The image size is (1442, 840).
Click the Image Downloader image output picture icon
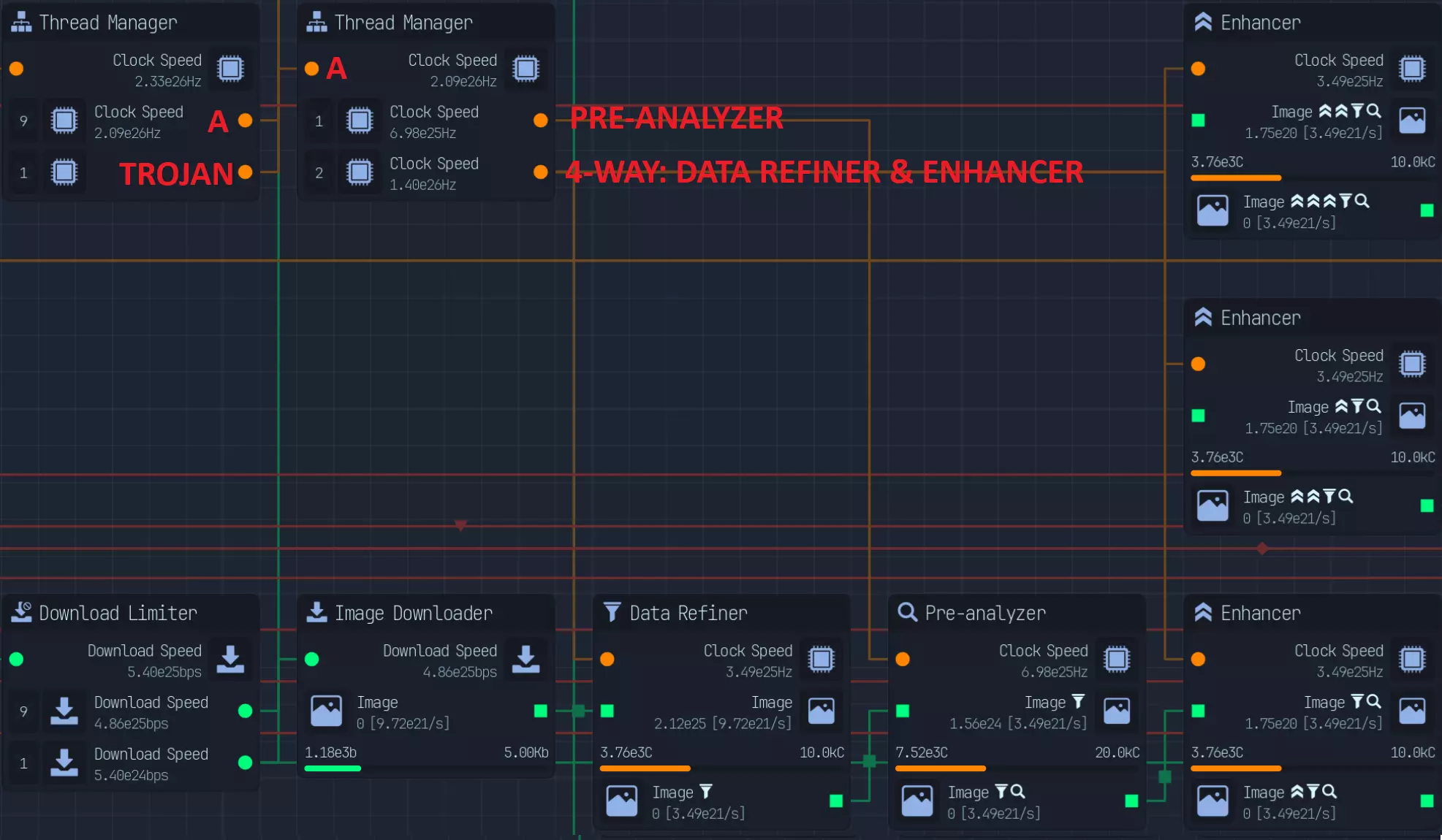tap(326, 711)
